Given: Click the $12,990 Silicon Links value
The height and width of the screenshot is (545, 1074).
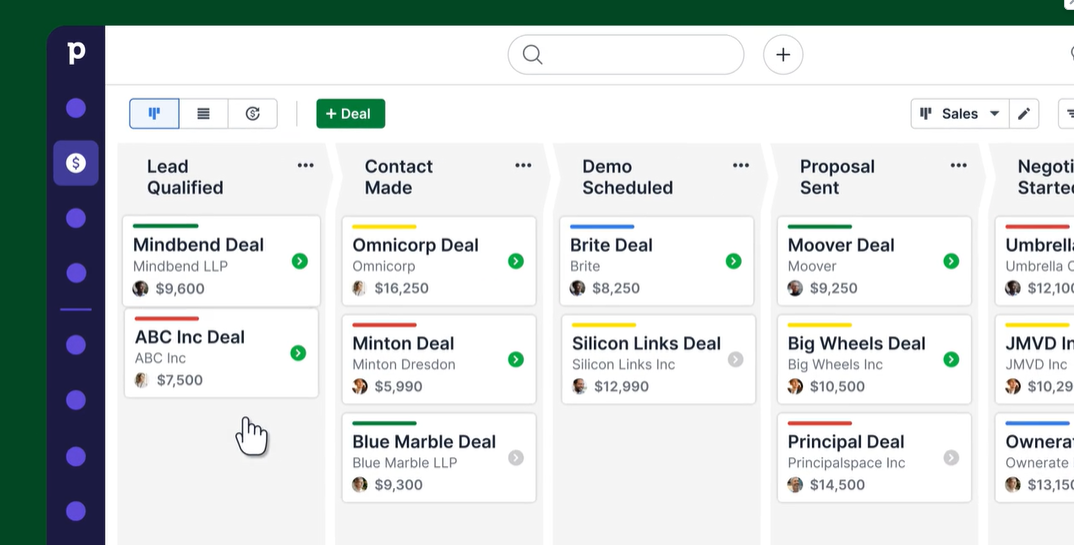Looking at the screenshot, I should click(x=621, y=386).
